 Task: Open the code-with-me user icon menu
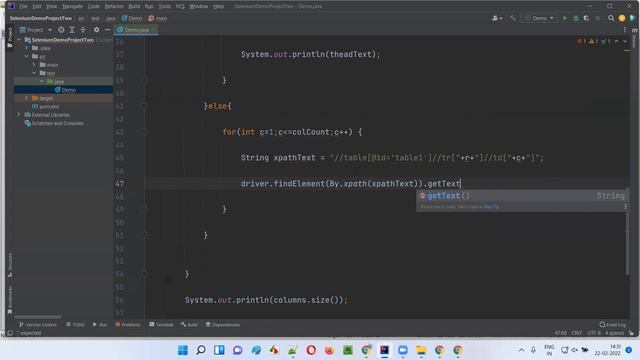coord(497,18)
